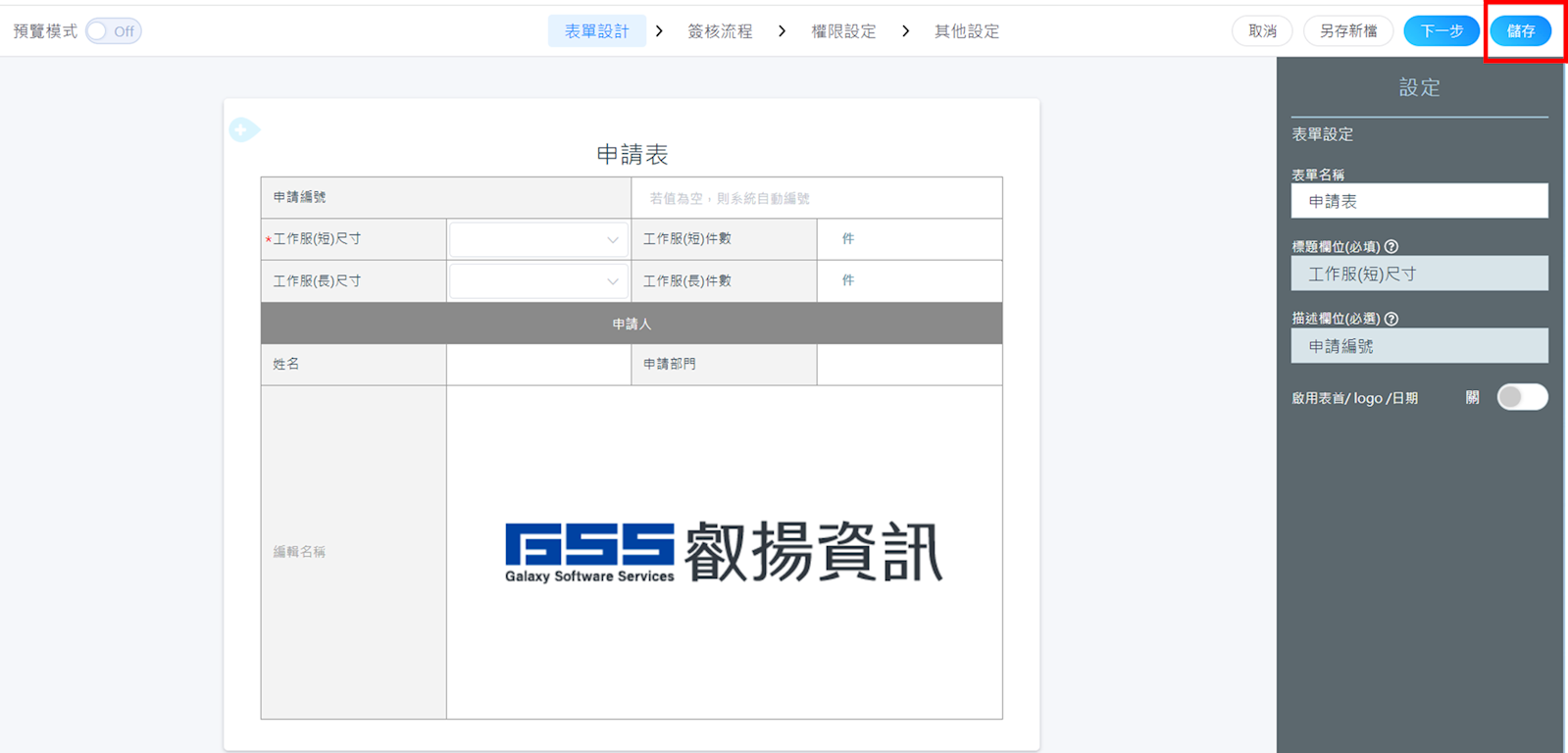This screenshot has height=753, width=1568.
Task: Go to the 簽核流程 step
Action: (x=720, y=31)
